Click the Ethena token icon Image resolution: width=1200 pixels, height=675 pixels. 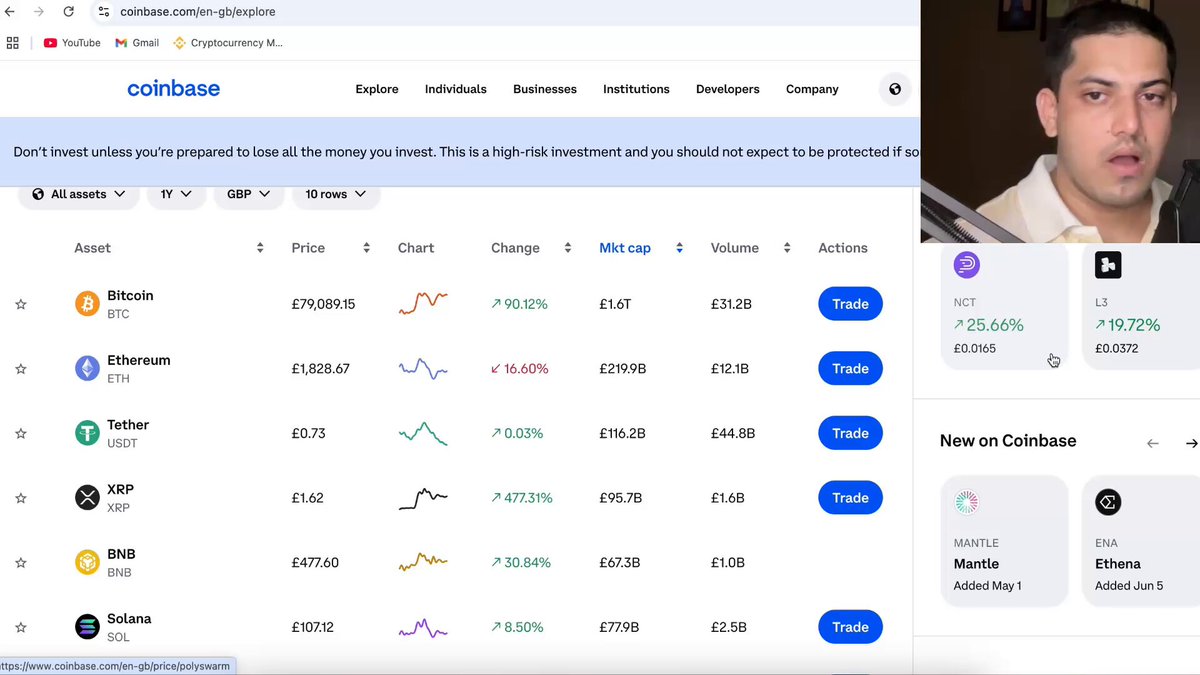(1108, 502)
